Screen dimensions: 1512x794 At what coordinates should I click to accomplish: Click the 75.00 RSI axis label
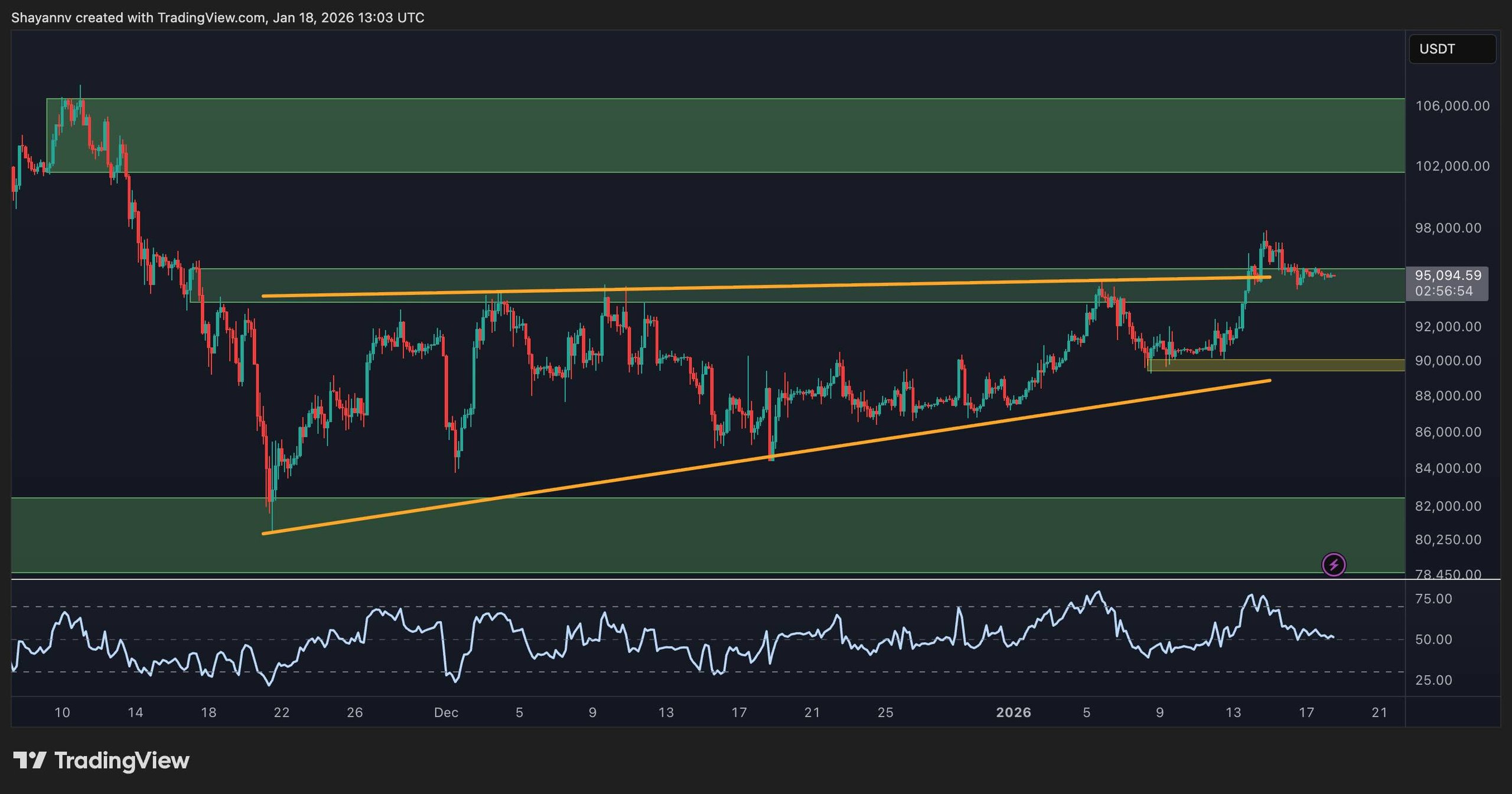pos(1433,599)
